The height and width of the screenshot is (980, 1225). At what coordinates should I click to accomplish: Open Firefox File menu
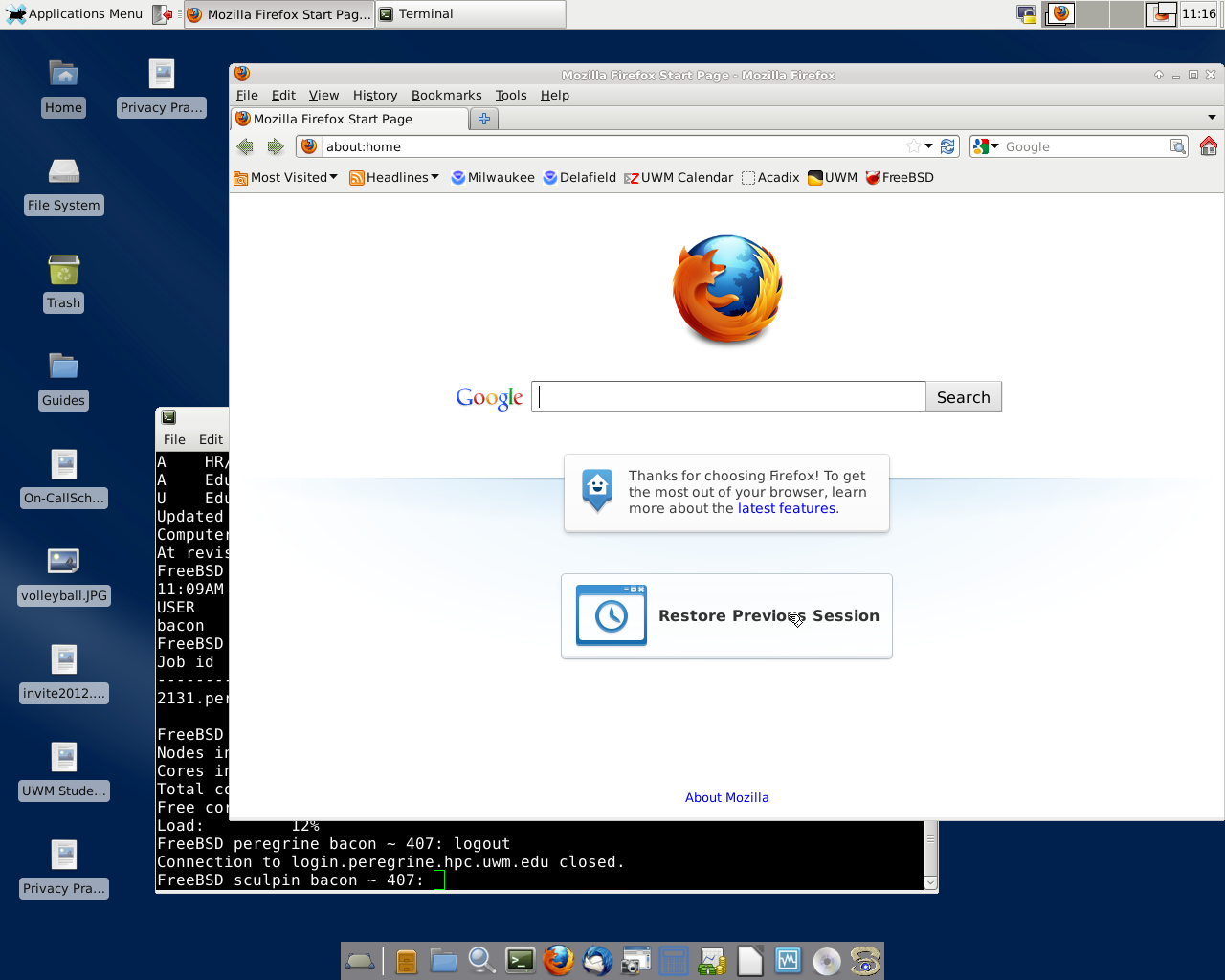point(247,95)
